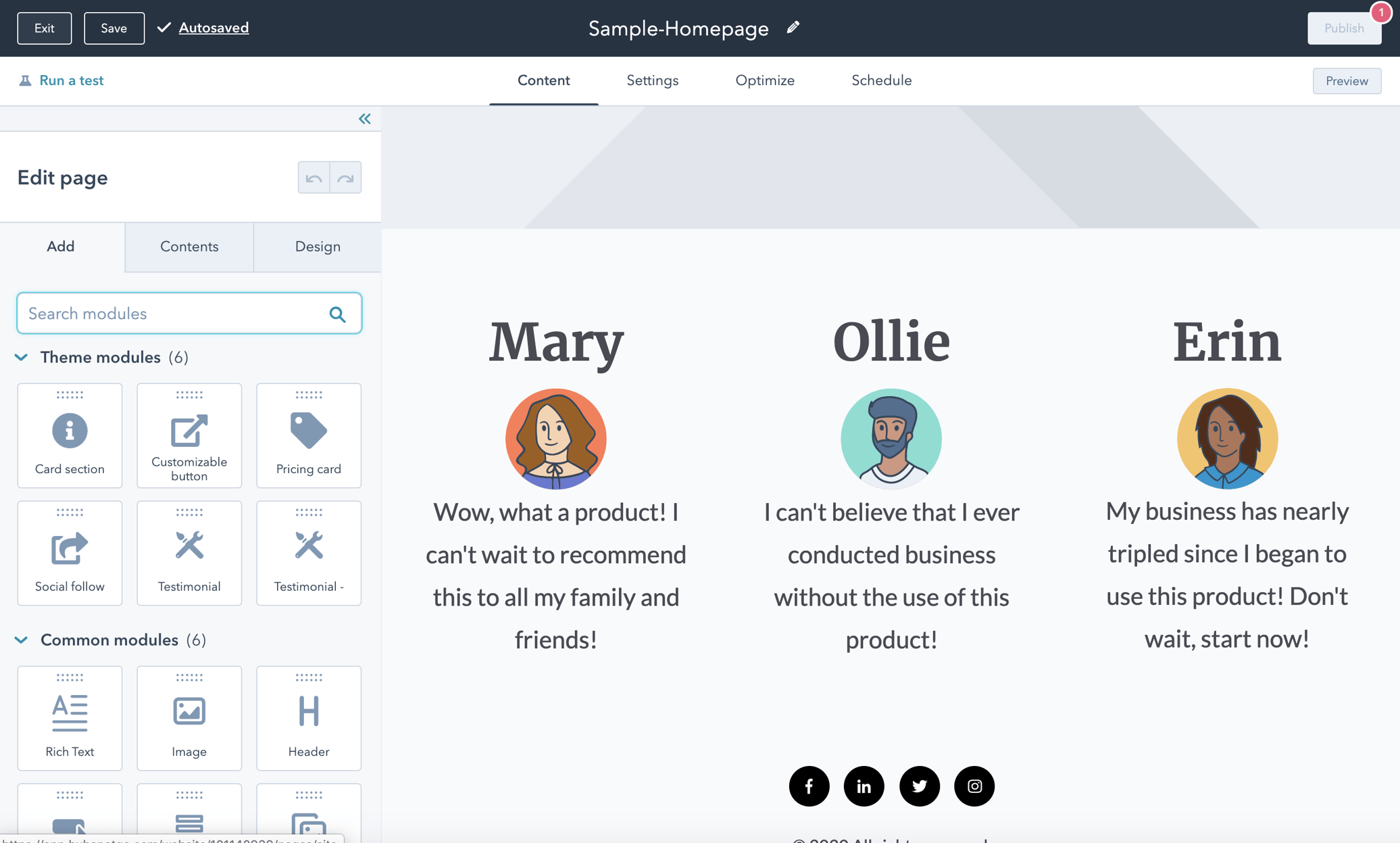Select the Social follow module
This screenshot has height=843, width=1400.
tap(70, 553)
